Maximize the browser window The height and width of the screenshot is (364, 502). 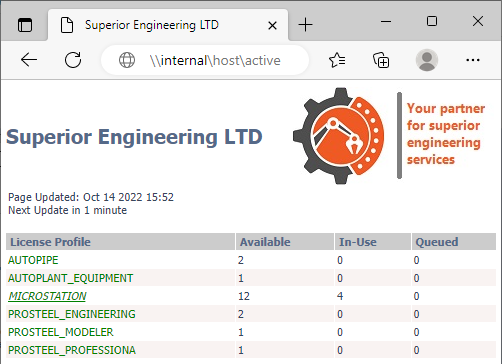[x=432, y=21]
